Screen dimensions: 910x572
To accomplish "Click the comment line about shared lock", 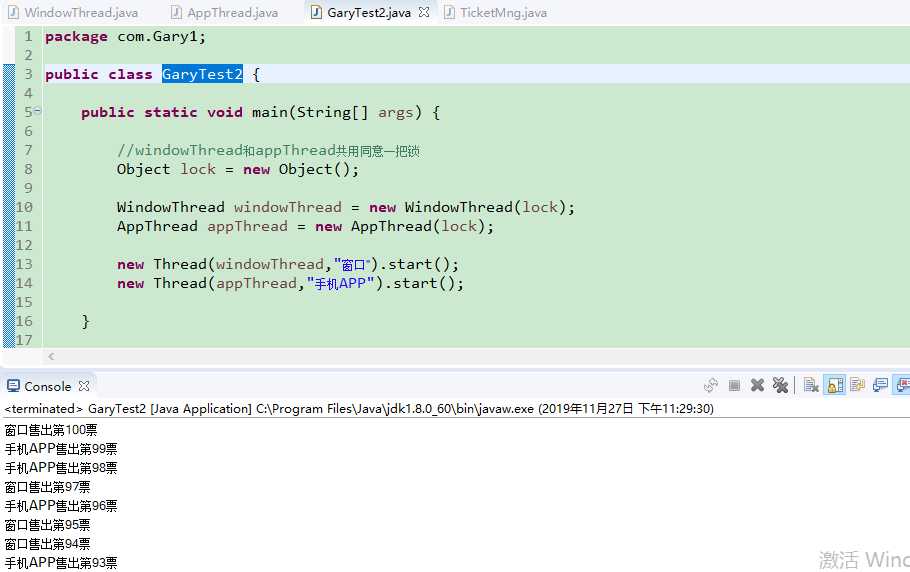I will [x=268, y=151].
